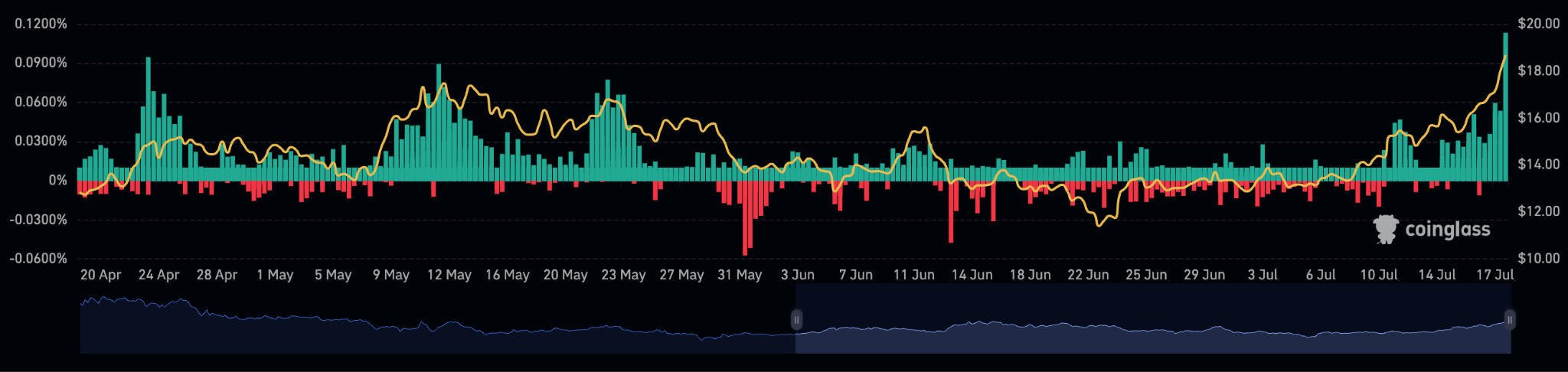1568x372 pixels.
Task: Click the 3 Jun date label
Action: click(x=797, y=275)
